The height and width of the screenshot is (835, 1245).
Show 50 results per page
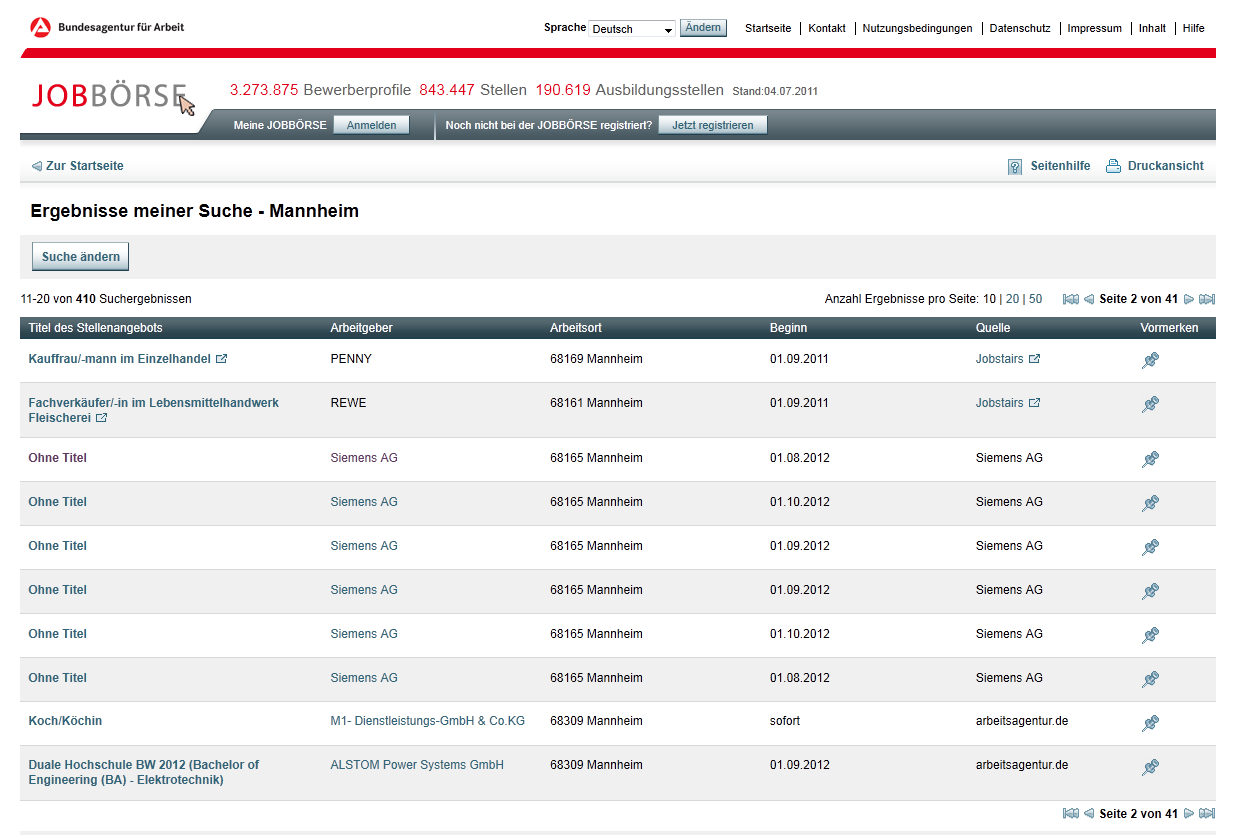[x=1036, y=299]
